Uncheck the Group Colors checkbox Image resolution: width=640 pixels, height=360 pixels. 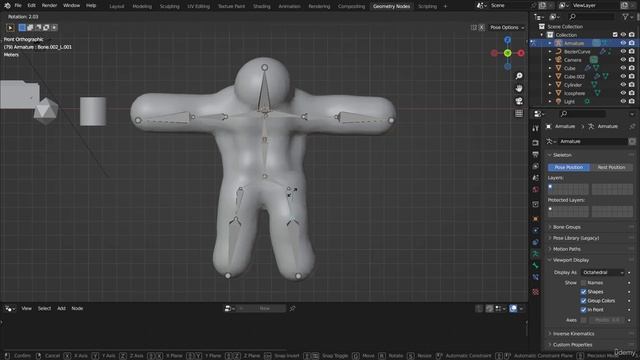point(583,301)
